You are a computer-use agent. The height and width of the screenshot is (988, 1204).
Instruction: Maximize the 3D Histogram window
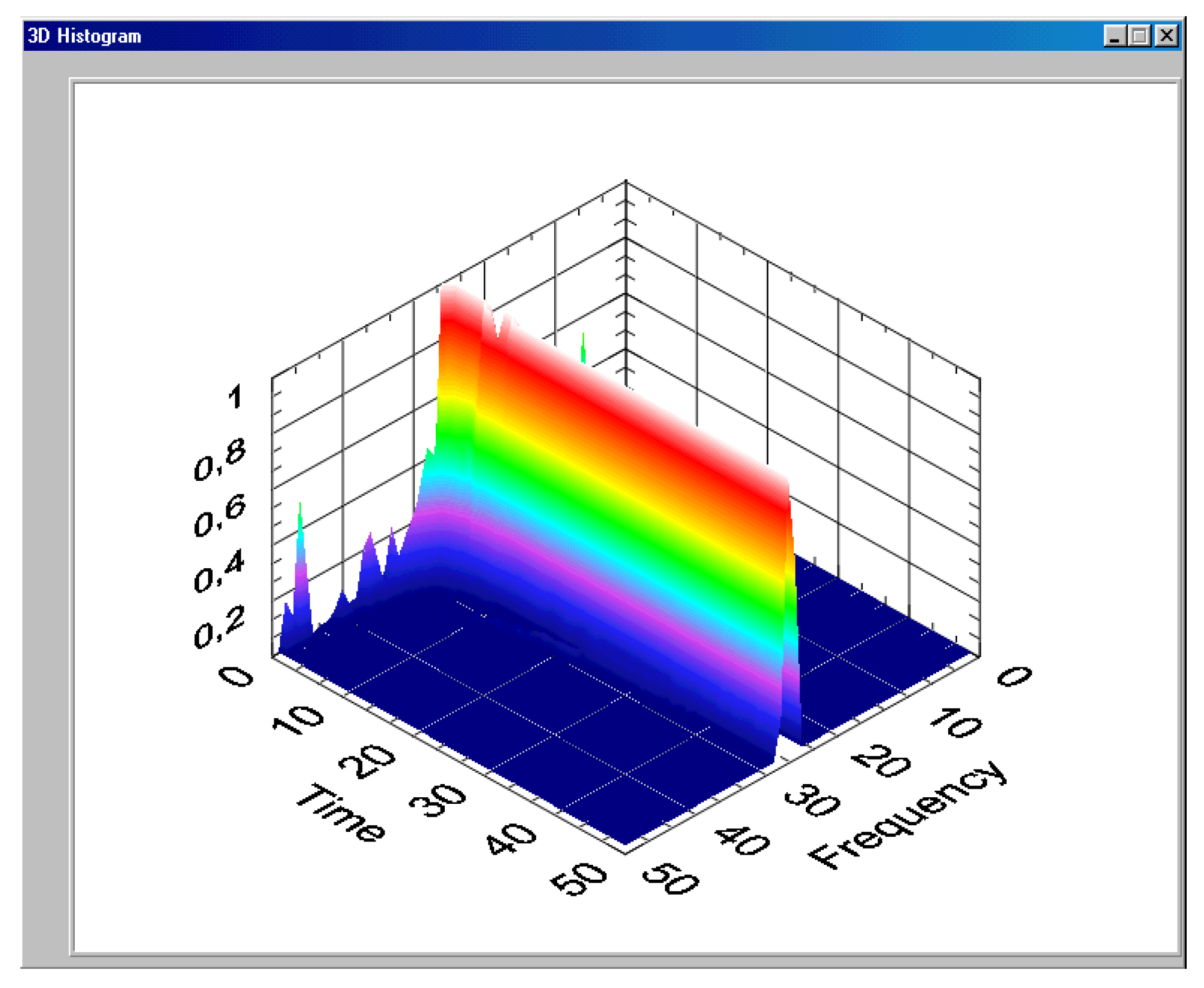(x=1139, y=36)
